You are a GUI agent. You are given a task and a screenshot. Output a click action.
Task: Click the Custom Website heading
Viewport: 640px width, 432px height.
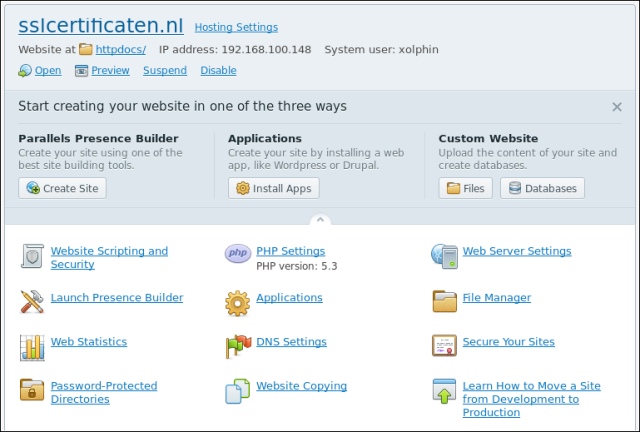point(488,138)
